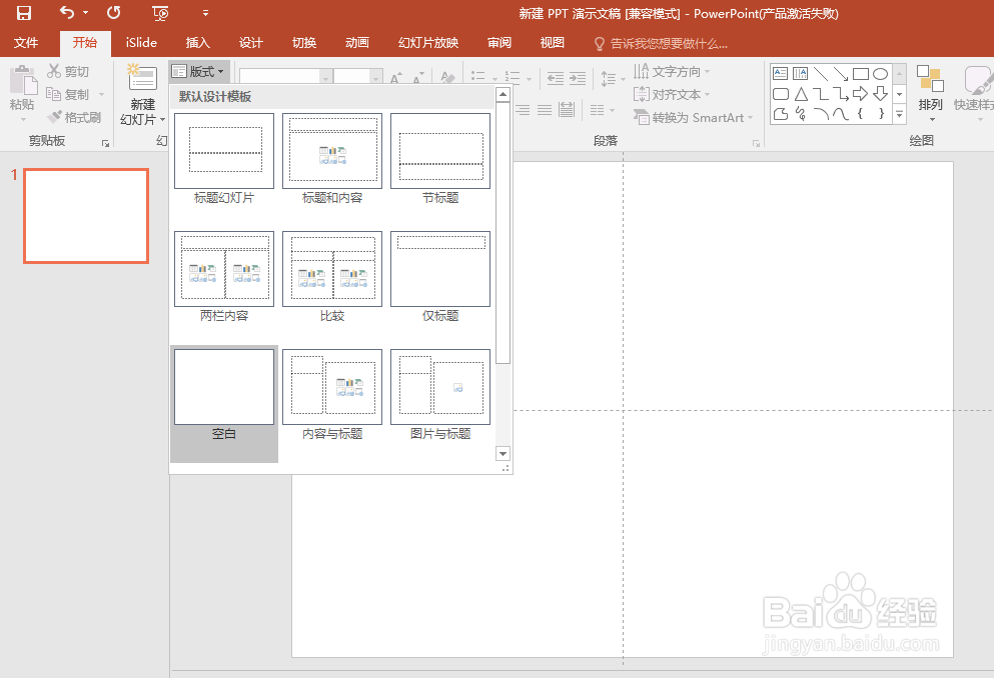Select the 标题和内容 layout thumbnail
Viewport: 994px width, 678px height.
pyautogui.click(x=332, y=151)
